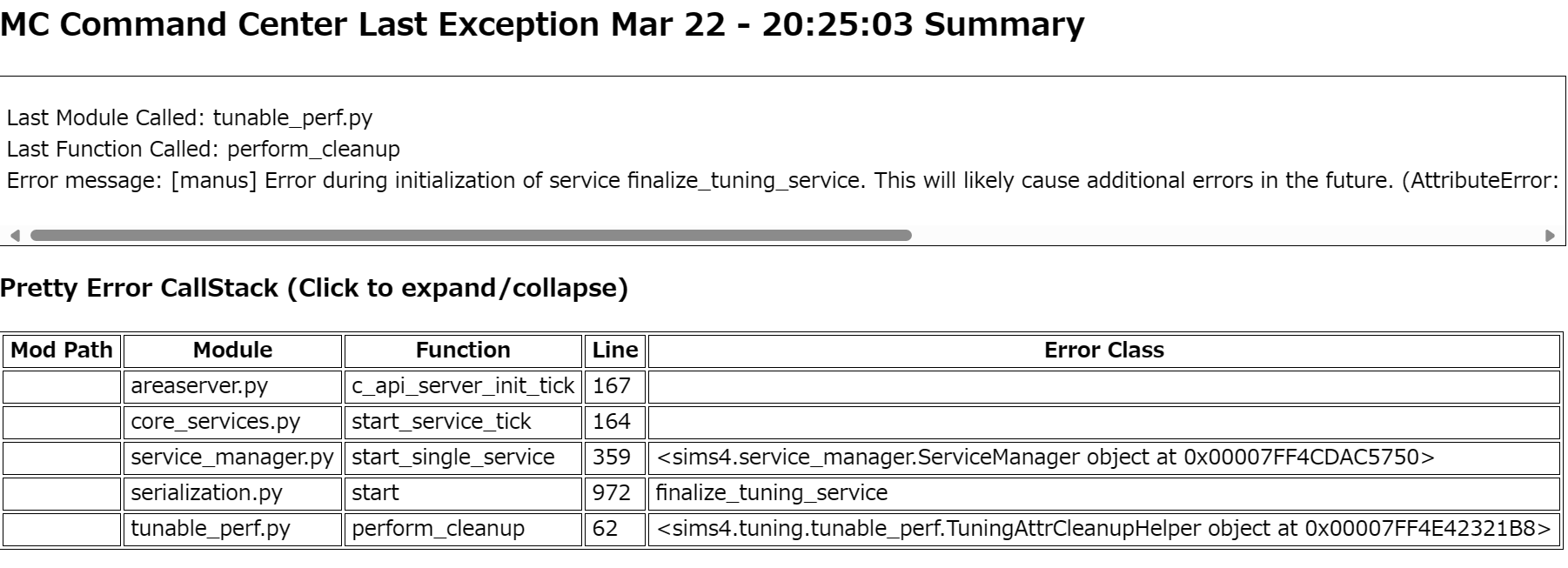Select the serialization.py module cell

click(206, 493)
